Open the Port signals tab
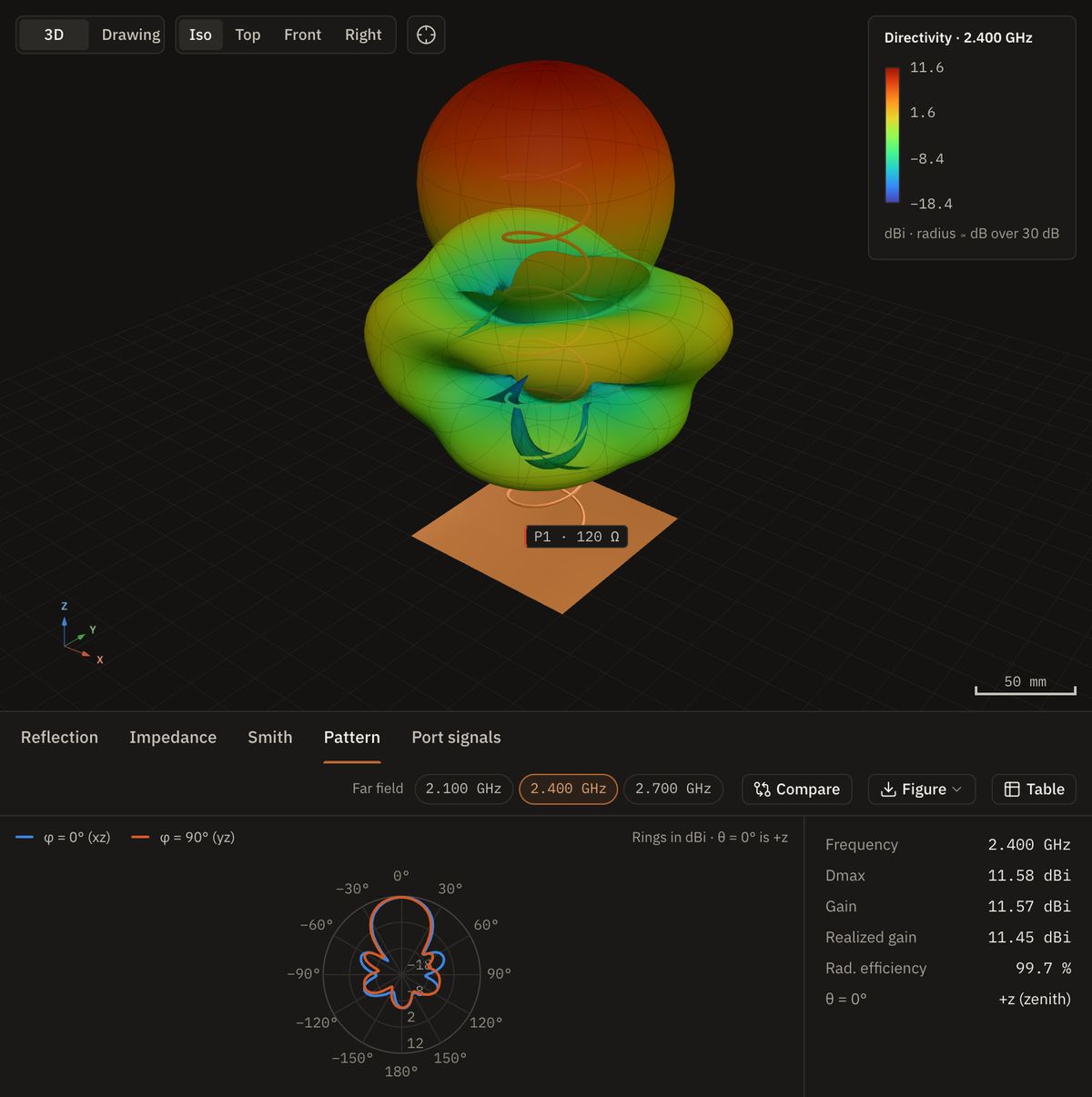This screenshot has height=1097, width=1092. (x=456, y=738)
